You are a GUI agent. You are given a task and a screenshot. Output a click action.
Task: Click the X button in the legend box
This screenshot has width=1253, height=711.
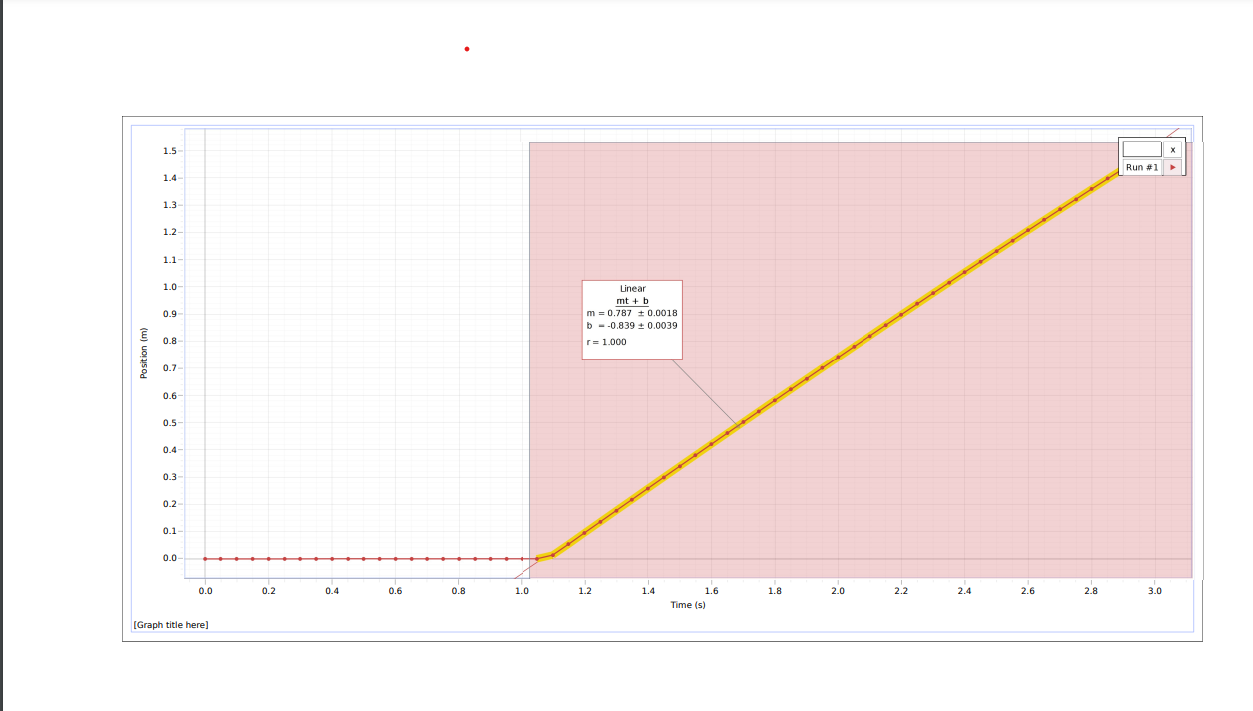click(x=1173, y=150)
